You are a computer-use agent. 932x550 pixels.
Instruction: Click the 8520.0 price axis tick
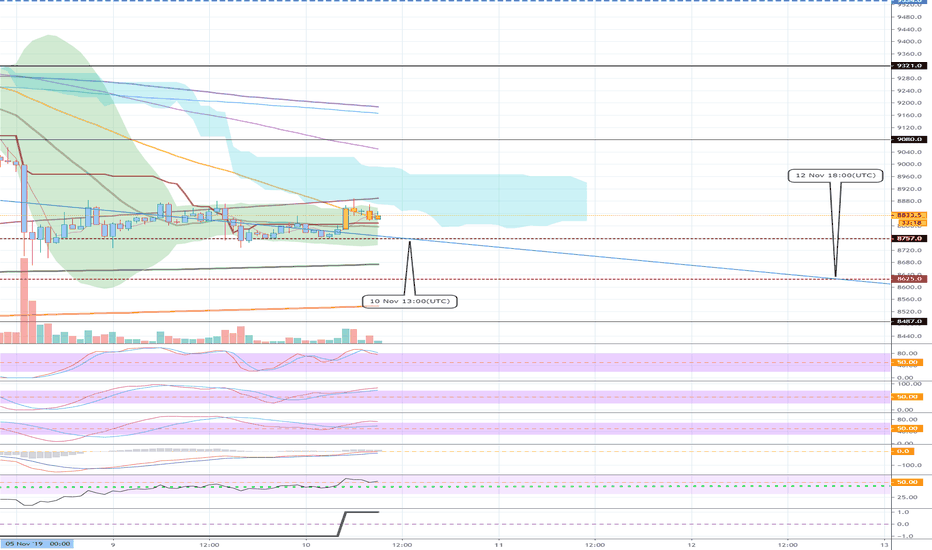(909, 312)
